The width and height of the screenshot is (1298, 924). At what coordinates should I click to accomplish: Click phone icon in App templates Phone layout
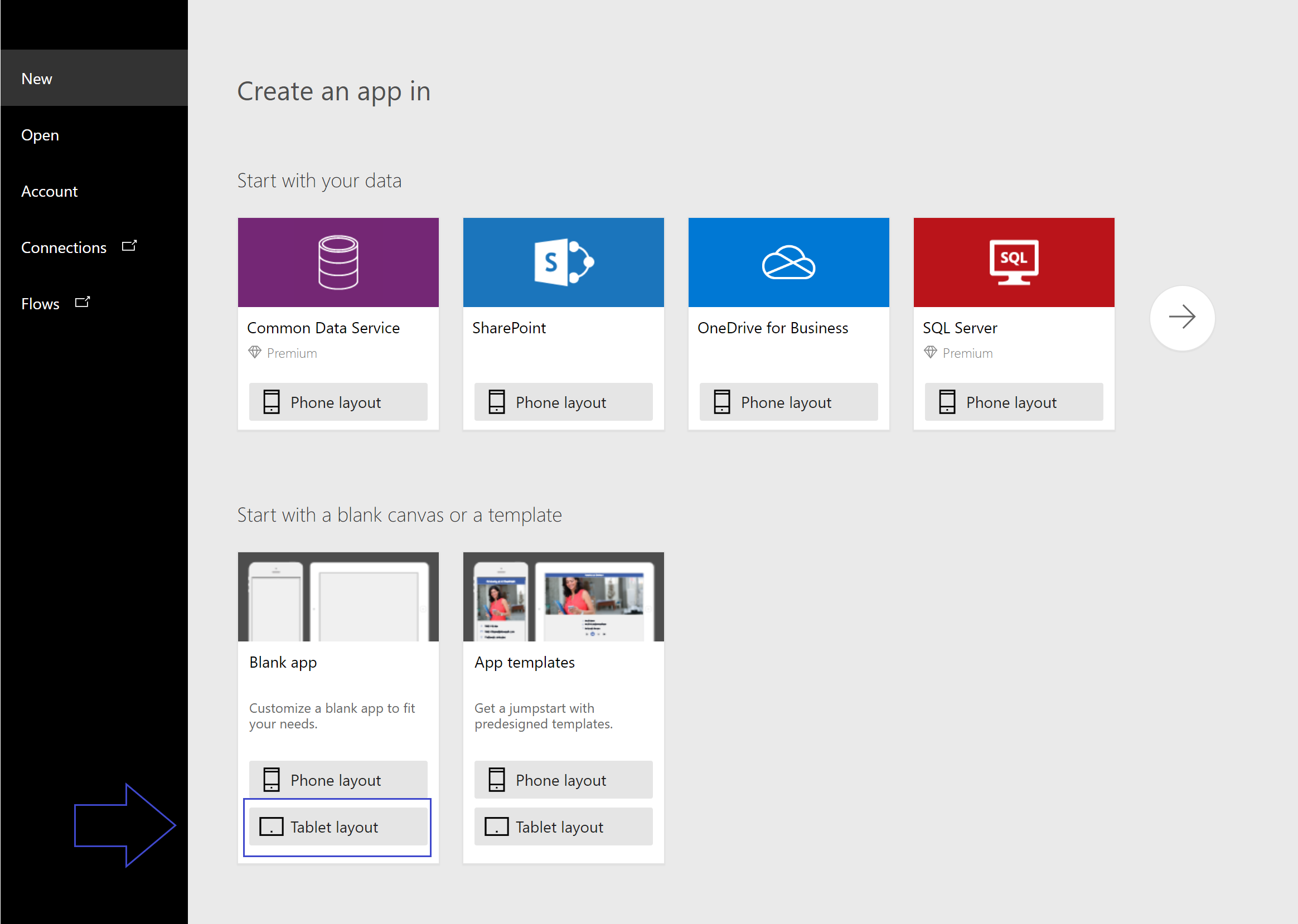coord(496,780)
